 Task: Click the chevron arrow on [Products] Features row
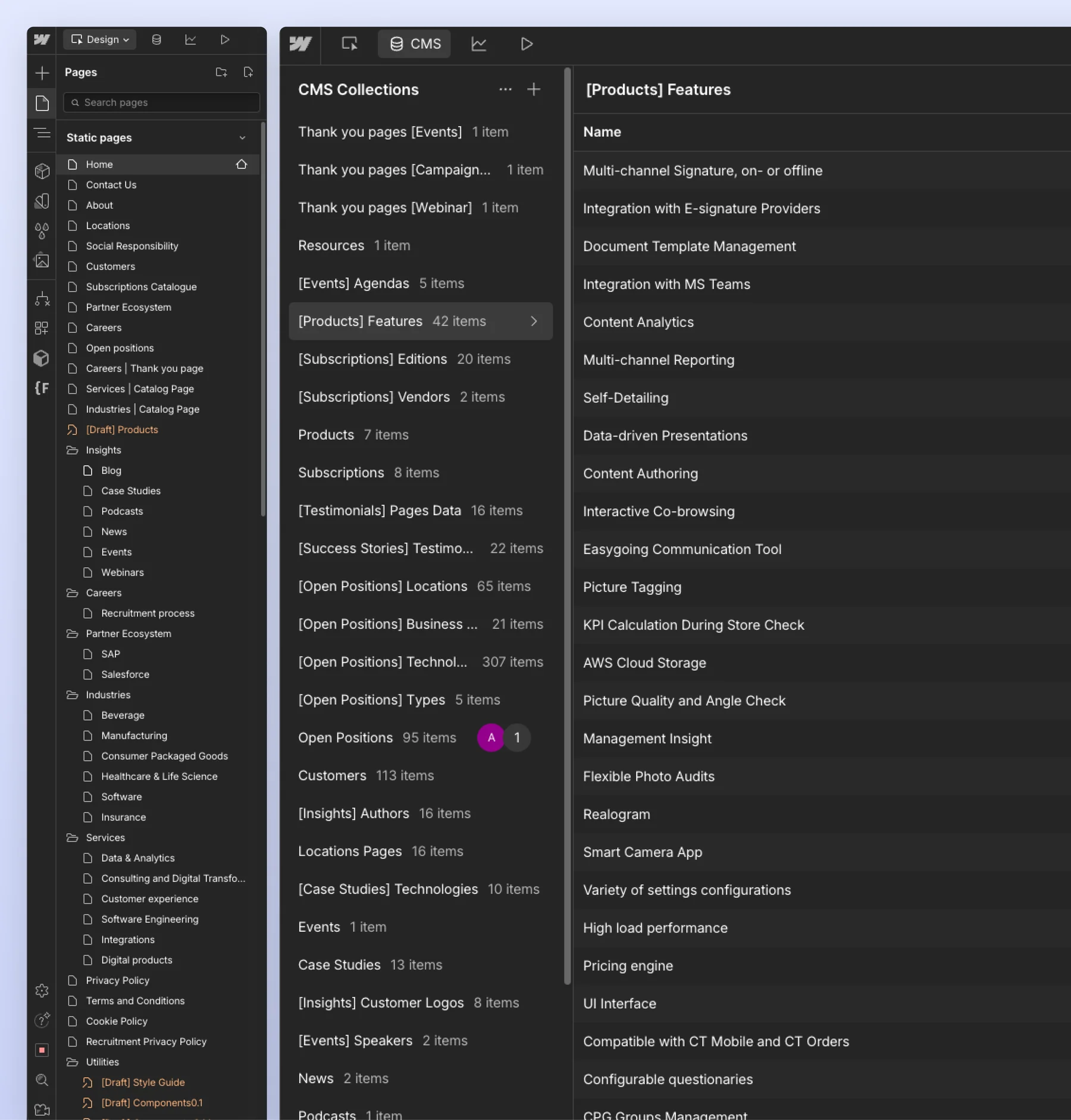(x=534, y=321)
